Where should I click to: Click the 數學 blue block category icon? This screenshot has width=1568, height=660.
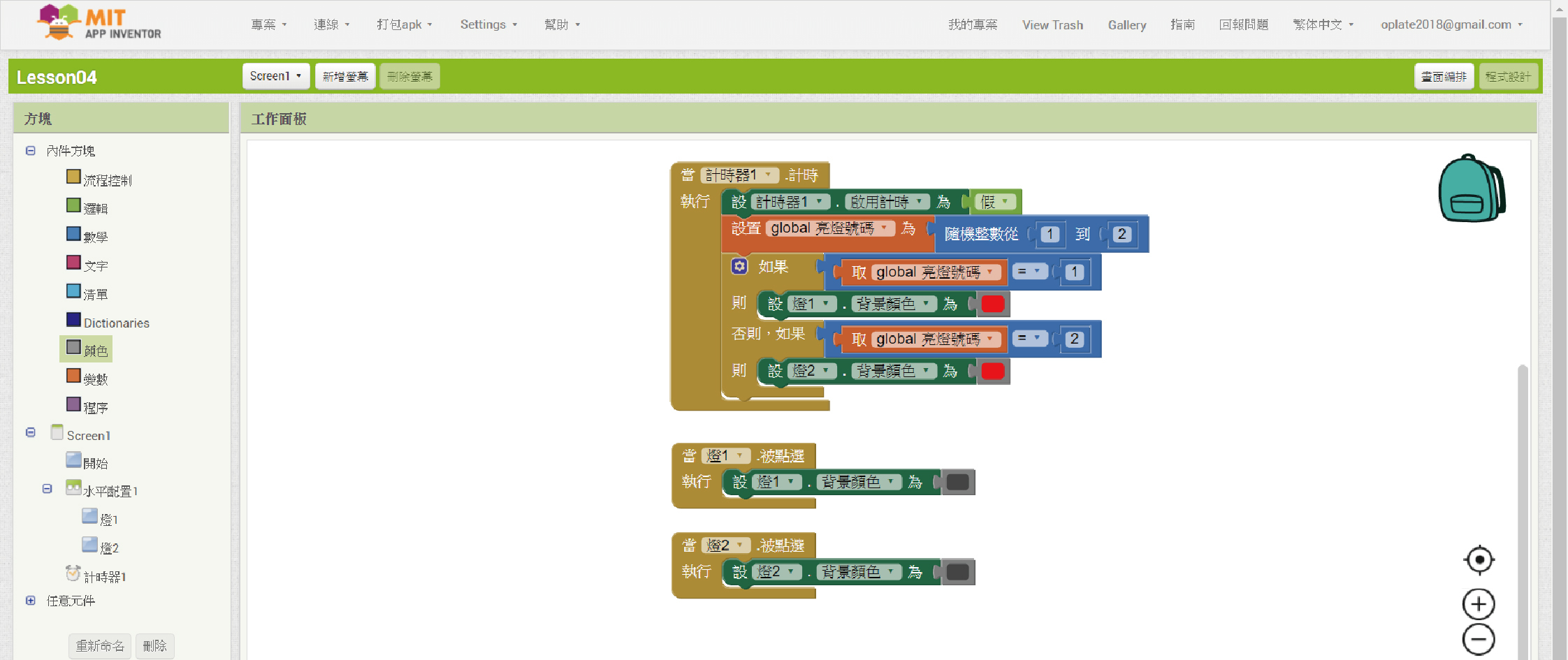[x=73, y=234]
